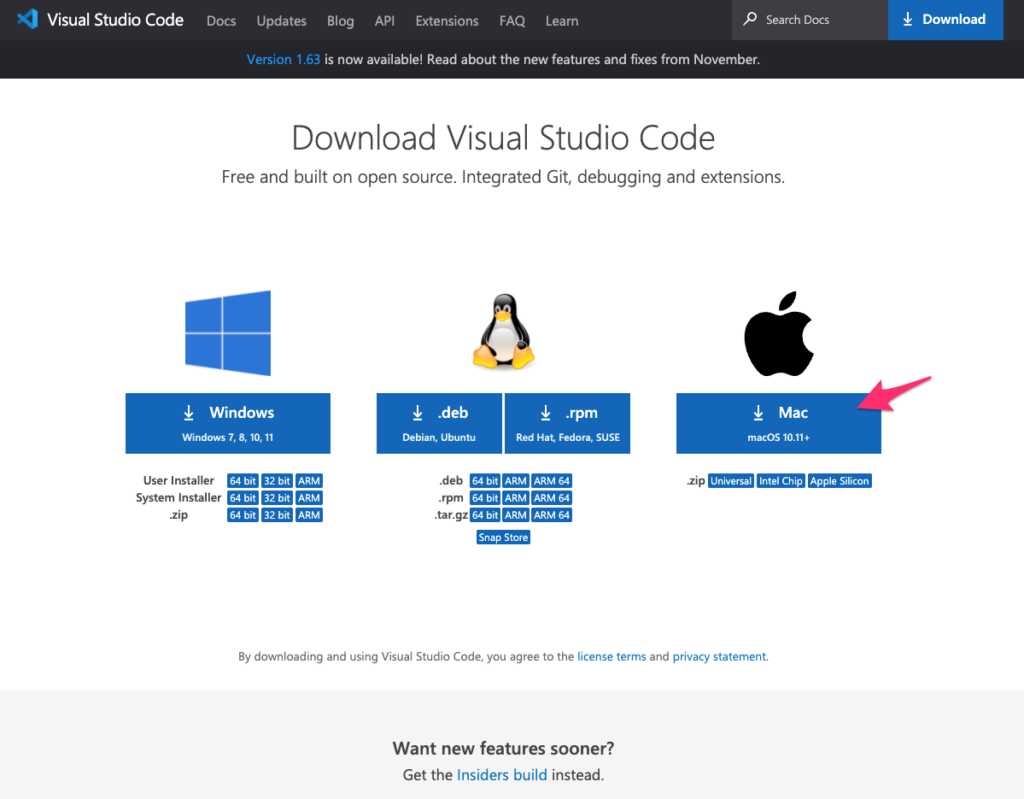Open the license terms link
The height and width of the screenshot is (799, 1024).
tap(611, 656)
